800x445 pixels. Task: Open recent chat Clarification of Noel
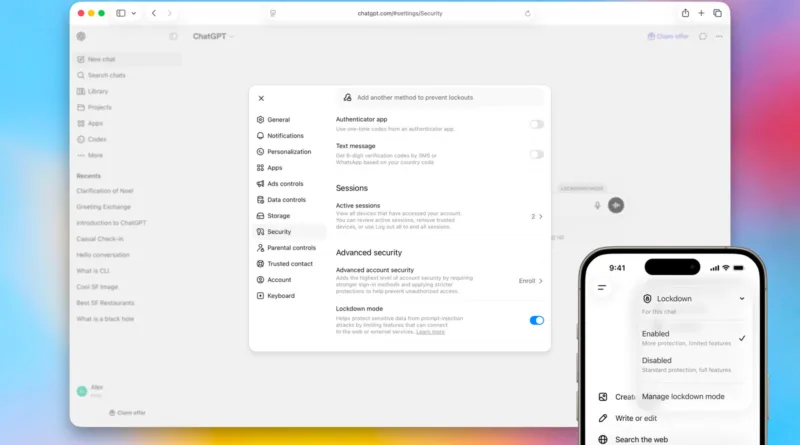(105, 191)
